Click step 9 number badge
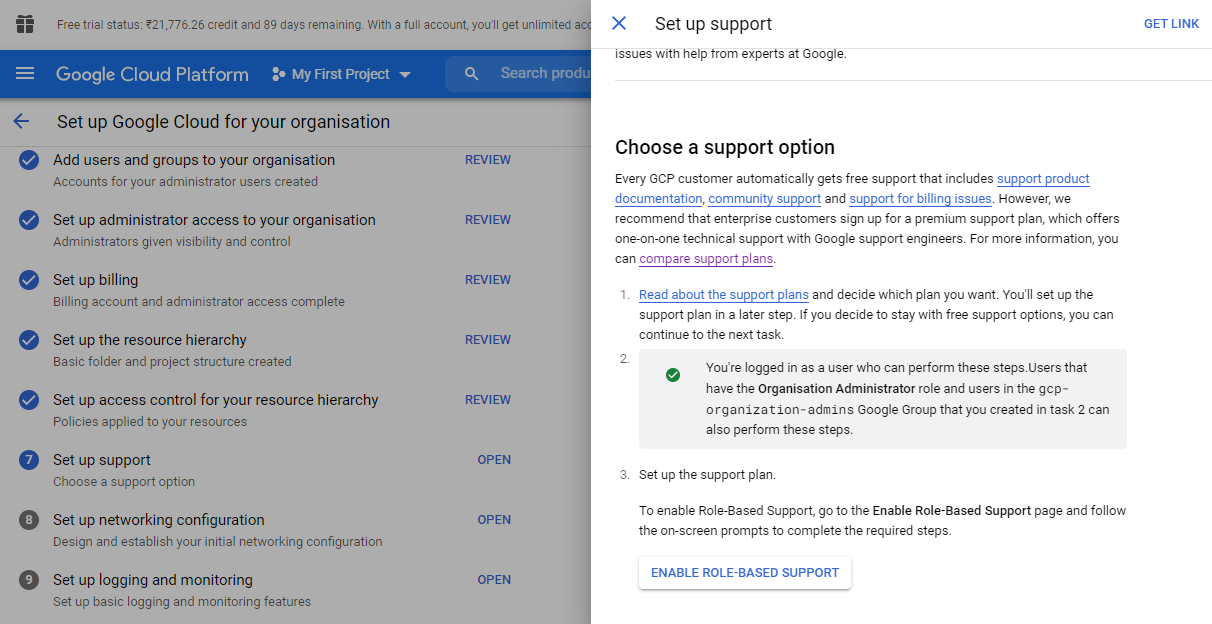Screen dimensions: 1212x624 point(29,580)
